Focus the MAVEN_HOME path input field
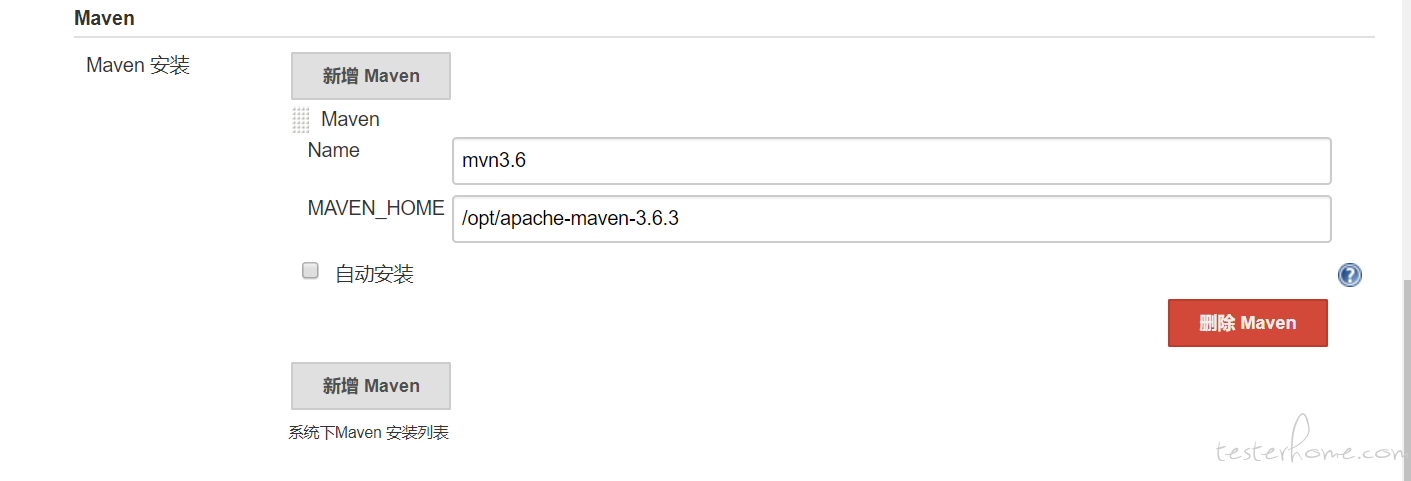This screenshot has height=481, width=1411. 892,219
